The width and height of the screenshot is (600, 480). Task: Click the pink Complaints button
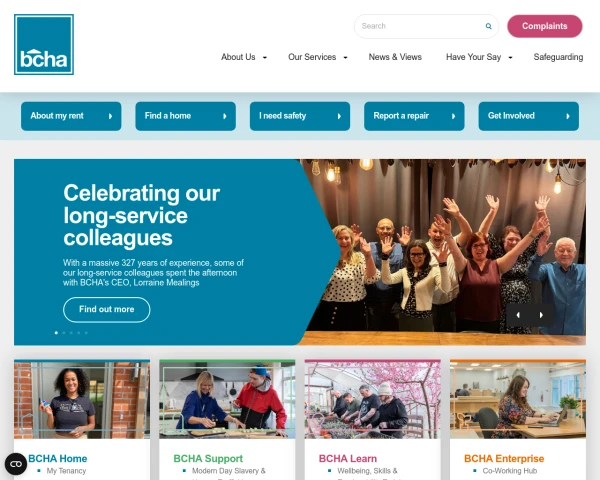(x=545, y=26)
